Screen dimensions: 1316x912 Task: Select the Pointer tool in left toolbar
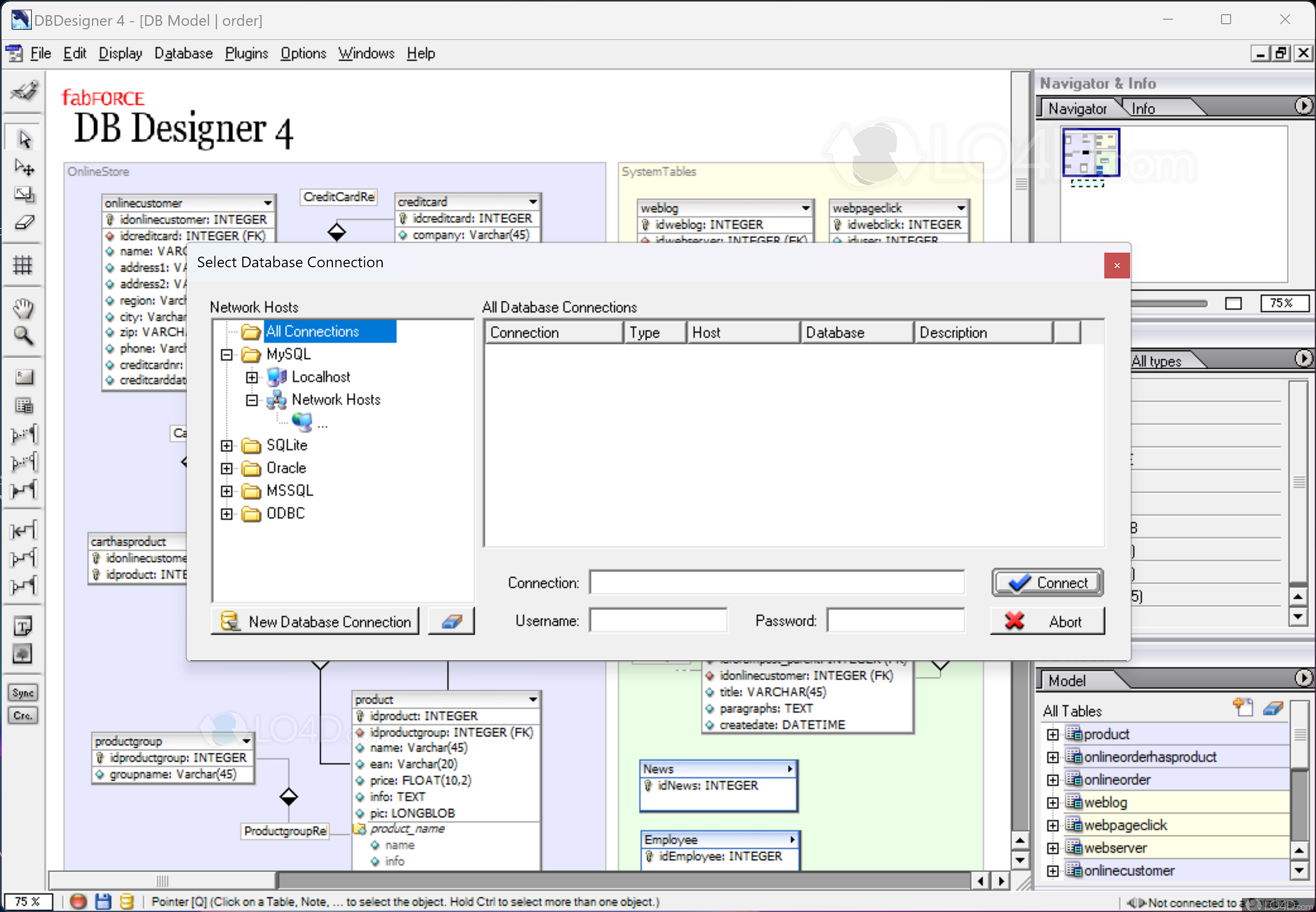click(x=23, y=138)
